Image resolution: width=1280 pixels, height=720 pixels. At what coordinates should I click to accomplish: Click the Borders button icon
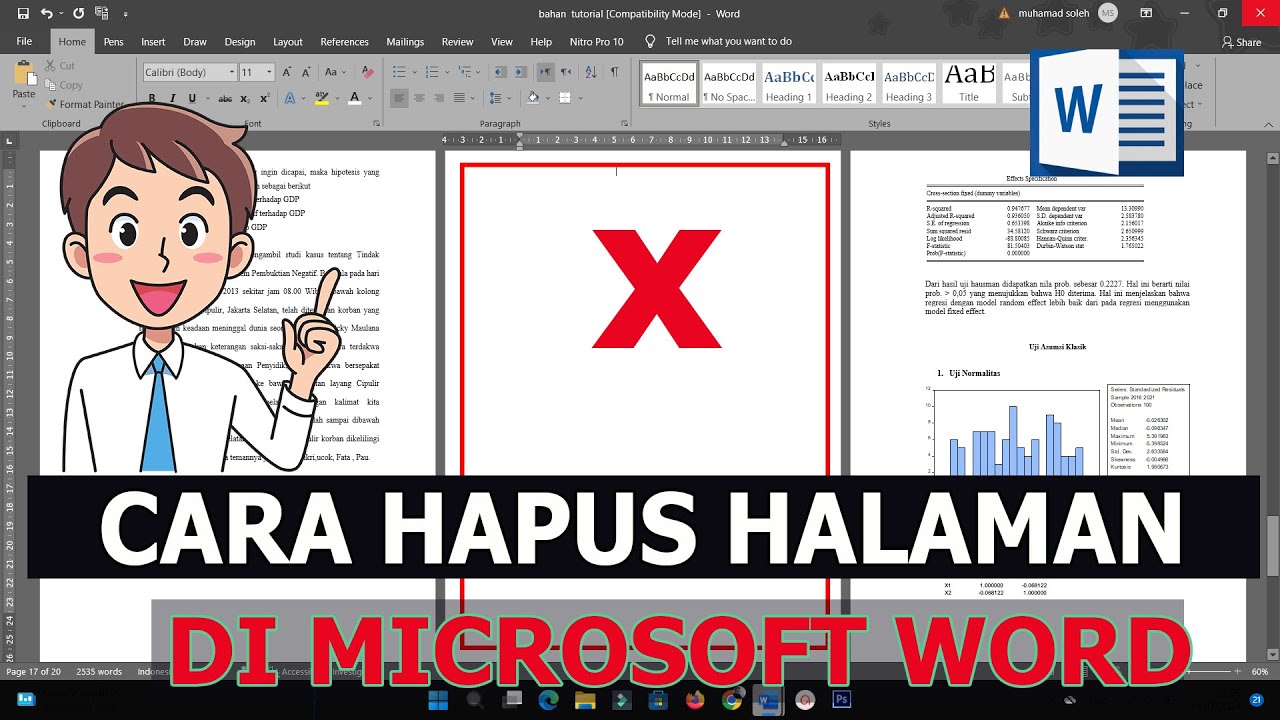[x=565, y=98]
